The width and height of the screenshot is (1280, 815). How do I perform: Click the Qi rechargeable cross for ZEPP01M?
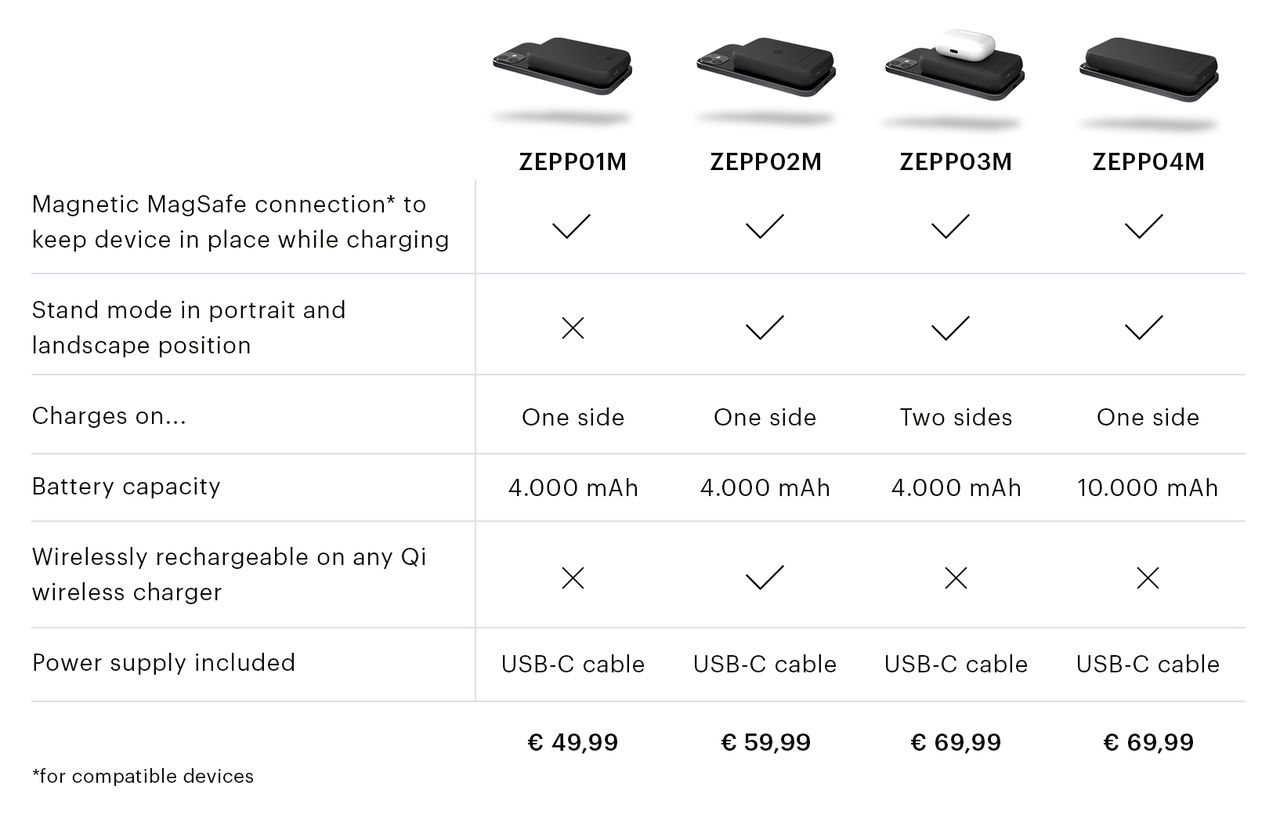point(573,578)
